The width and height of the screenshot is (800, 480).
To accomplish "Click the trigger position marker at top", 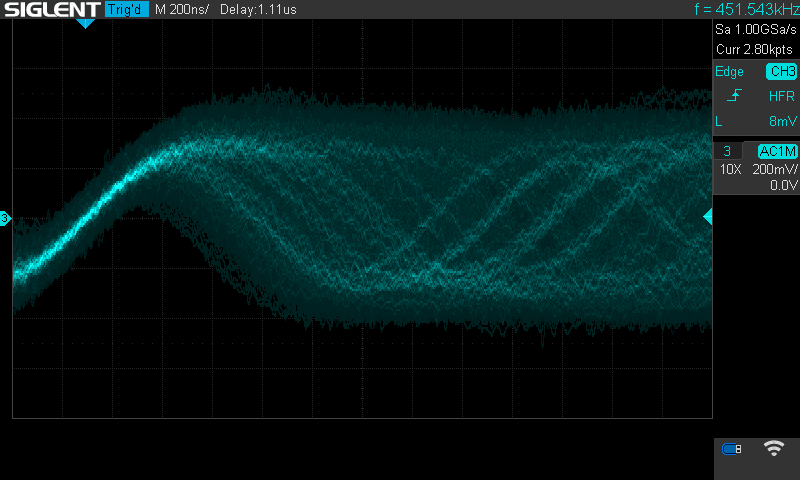I will pyautogui.click(x=85, y=23).
